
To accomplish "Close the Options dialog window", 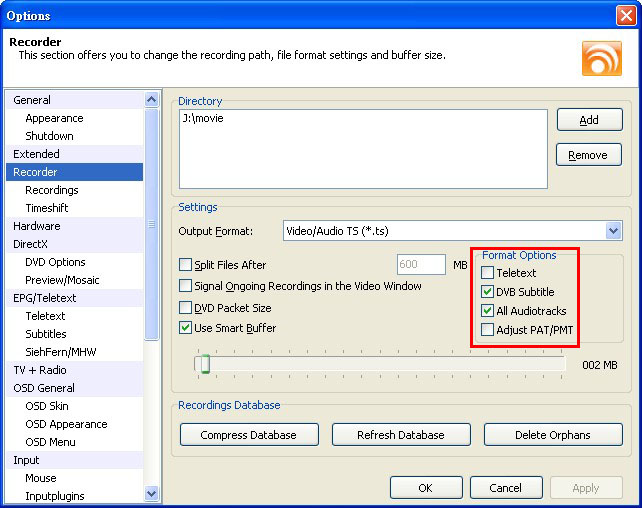I will click(x=624, y=15).
